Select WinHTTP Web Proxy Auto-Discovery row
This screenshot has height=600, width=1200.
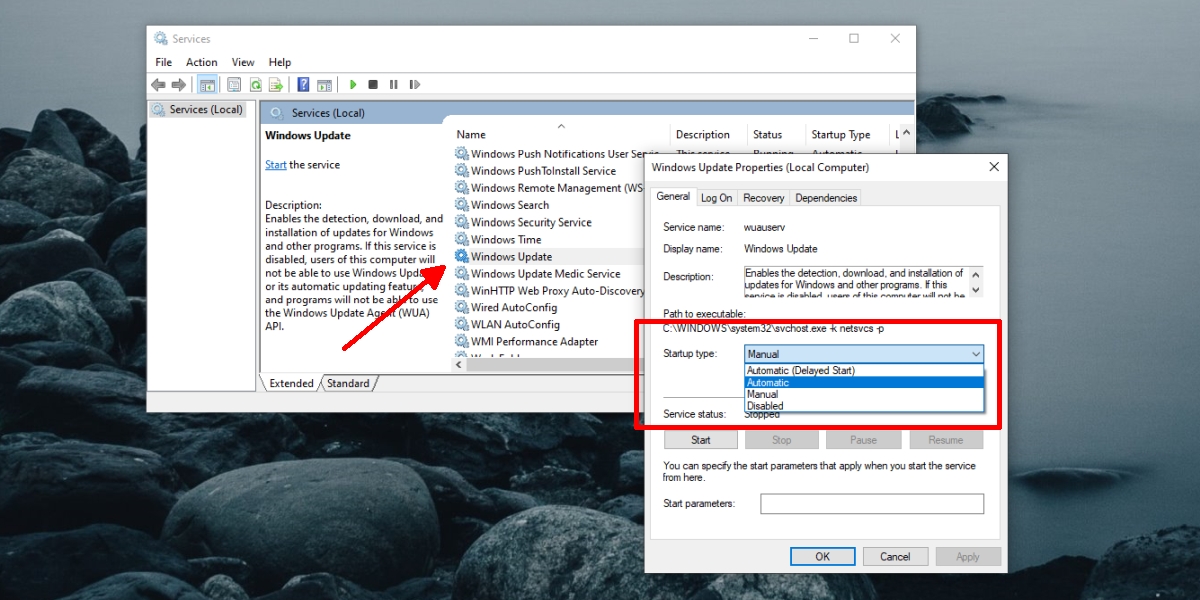pyautogui.click(x=548, y=290)
